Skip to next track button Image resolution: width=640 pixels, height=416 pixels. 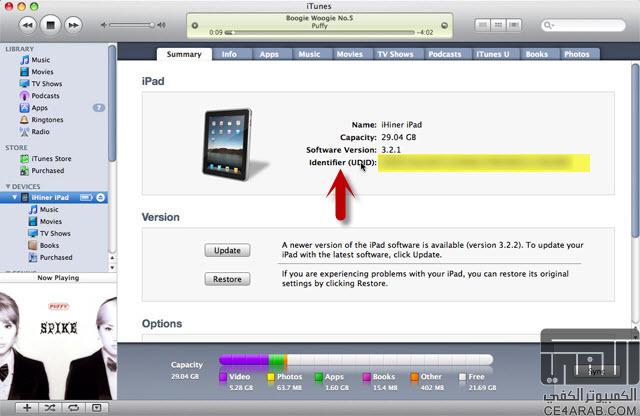point(73,25)
